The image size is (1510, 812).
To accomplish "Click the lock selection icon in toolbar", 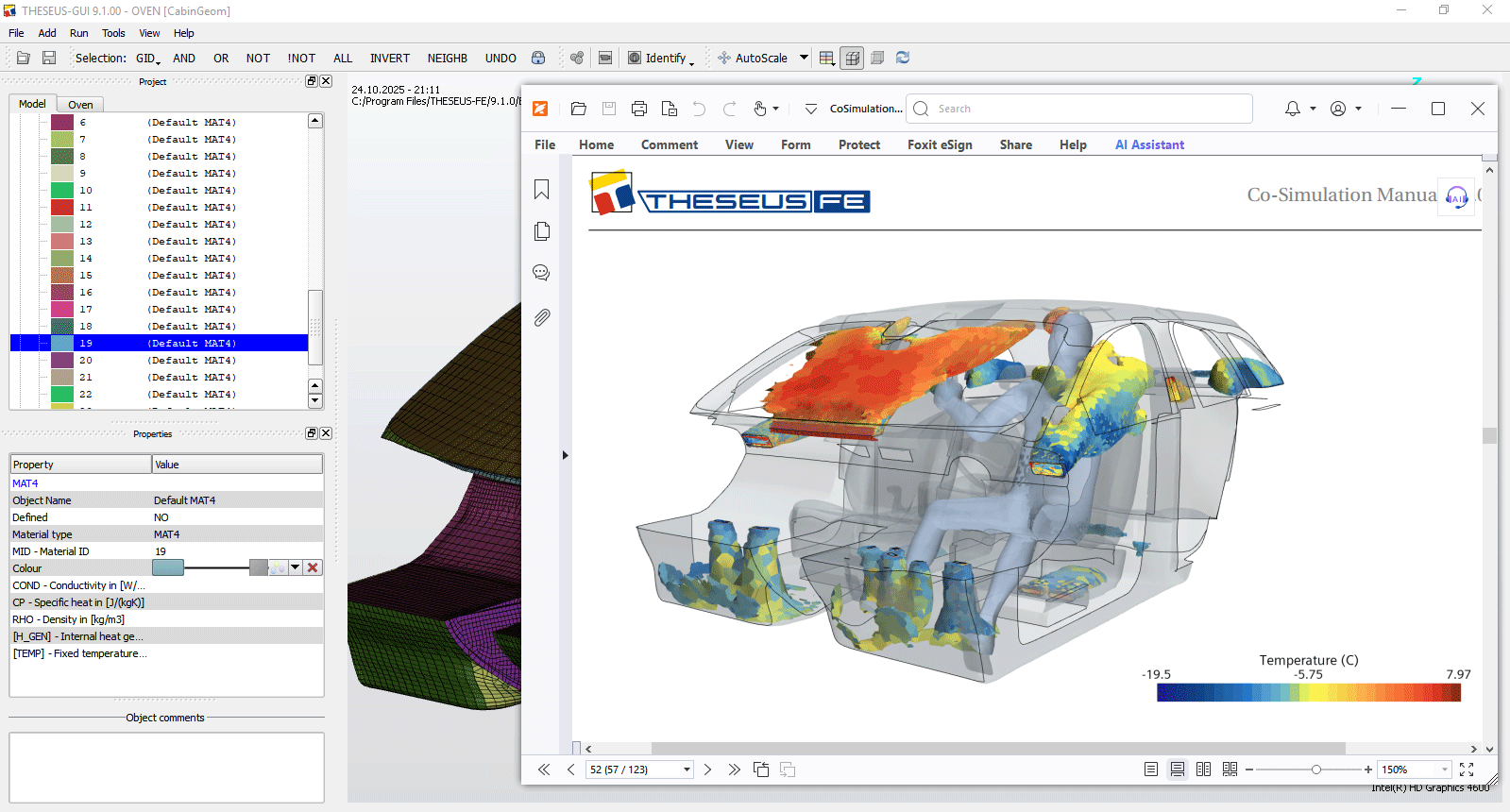I will click(538, 58).
